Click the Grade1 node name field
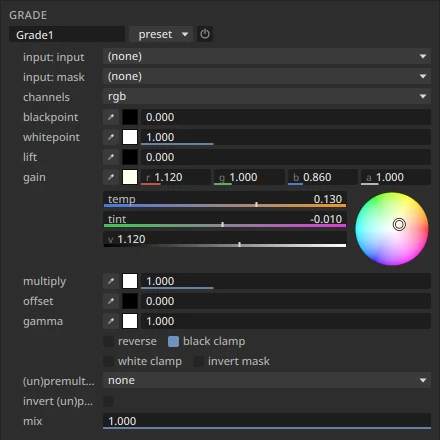The image size is (440, 440). [x=67, y=34]
